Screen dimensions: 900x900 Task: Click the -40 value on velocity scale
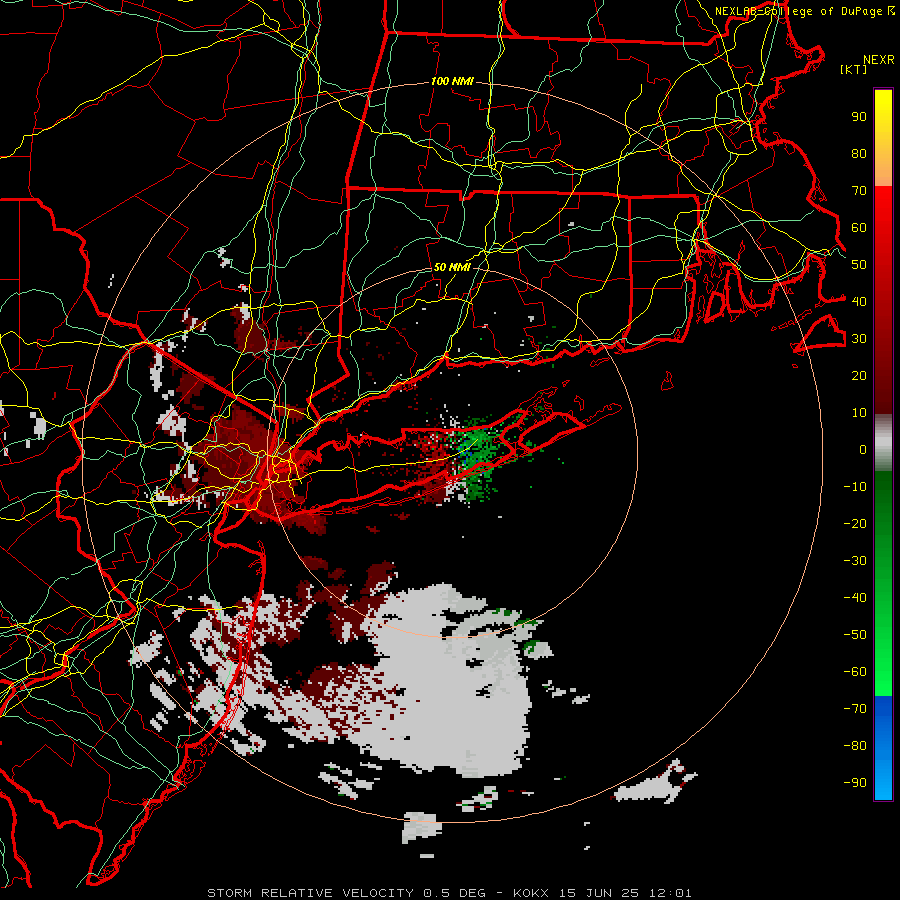[855, 598]
